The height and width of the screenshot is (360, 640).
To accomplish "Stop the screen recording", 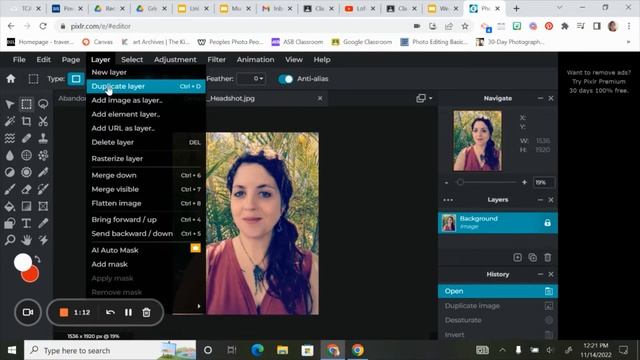I will (x=64, y=312).
